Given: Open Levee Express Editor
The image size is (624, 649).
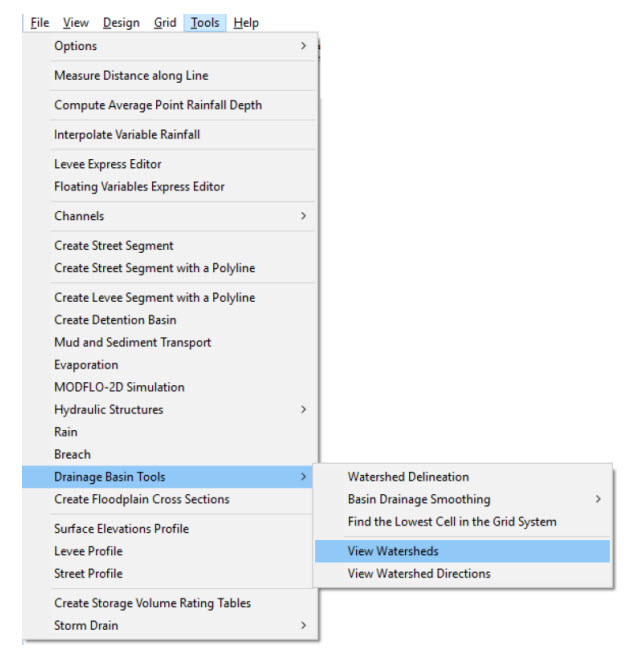Looking at the screenshot, I should tap(108, 164).
